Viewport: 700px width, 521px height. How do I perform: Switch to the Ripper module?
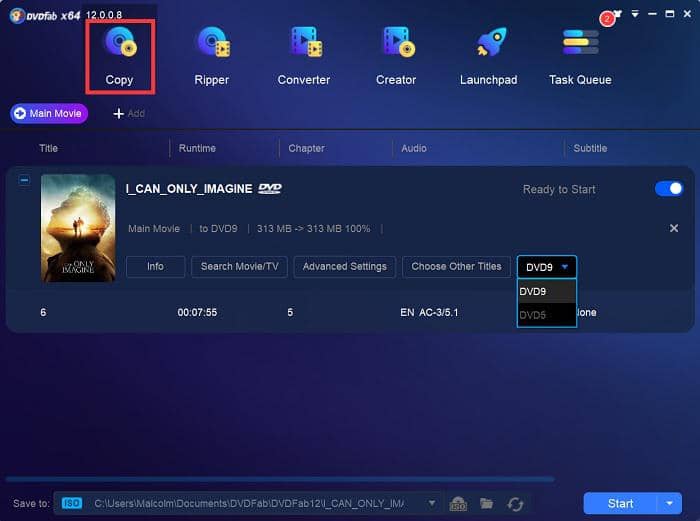(211, 55)
